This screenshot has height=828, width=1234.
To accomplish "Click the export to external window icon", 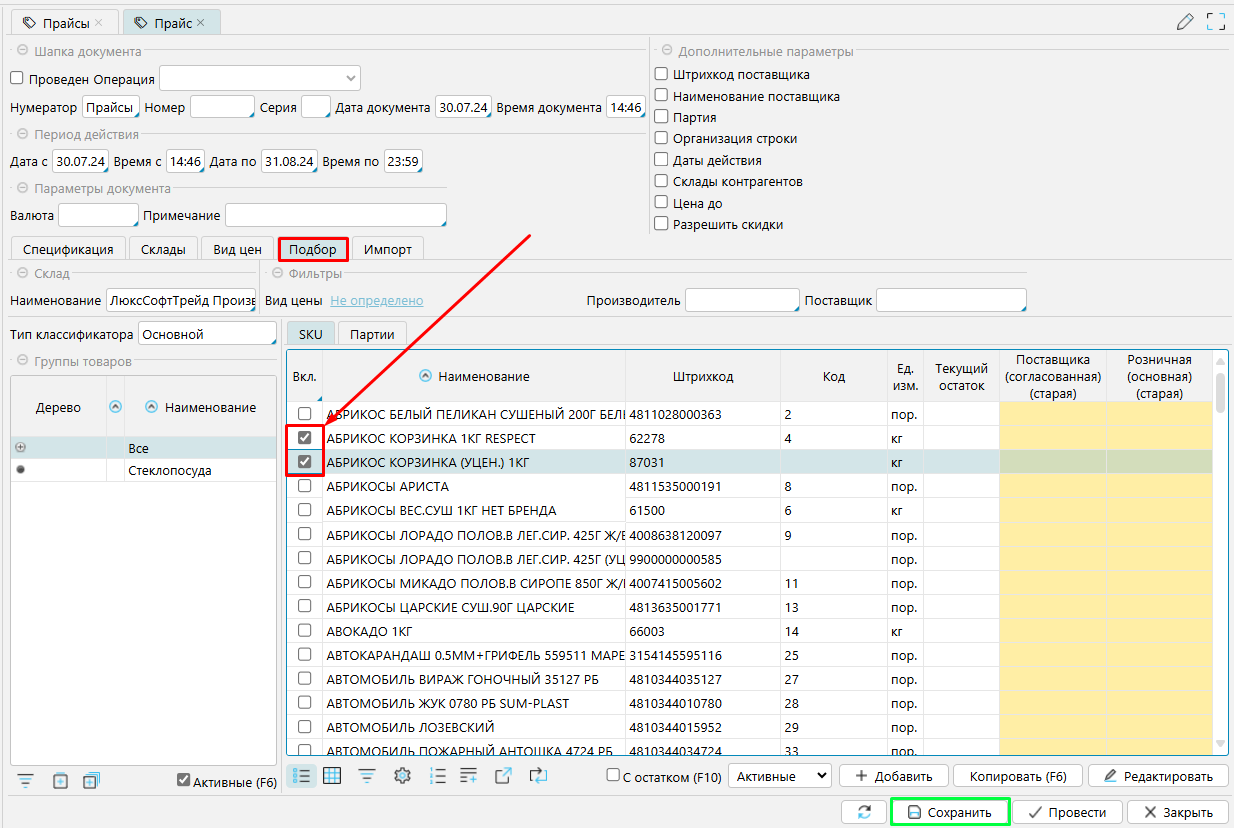I will tap(503, 775).
